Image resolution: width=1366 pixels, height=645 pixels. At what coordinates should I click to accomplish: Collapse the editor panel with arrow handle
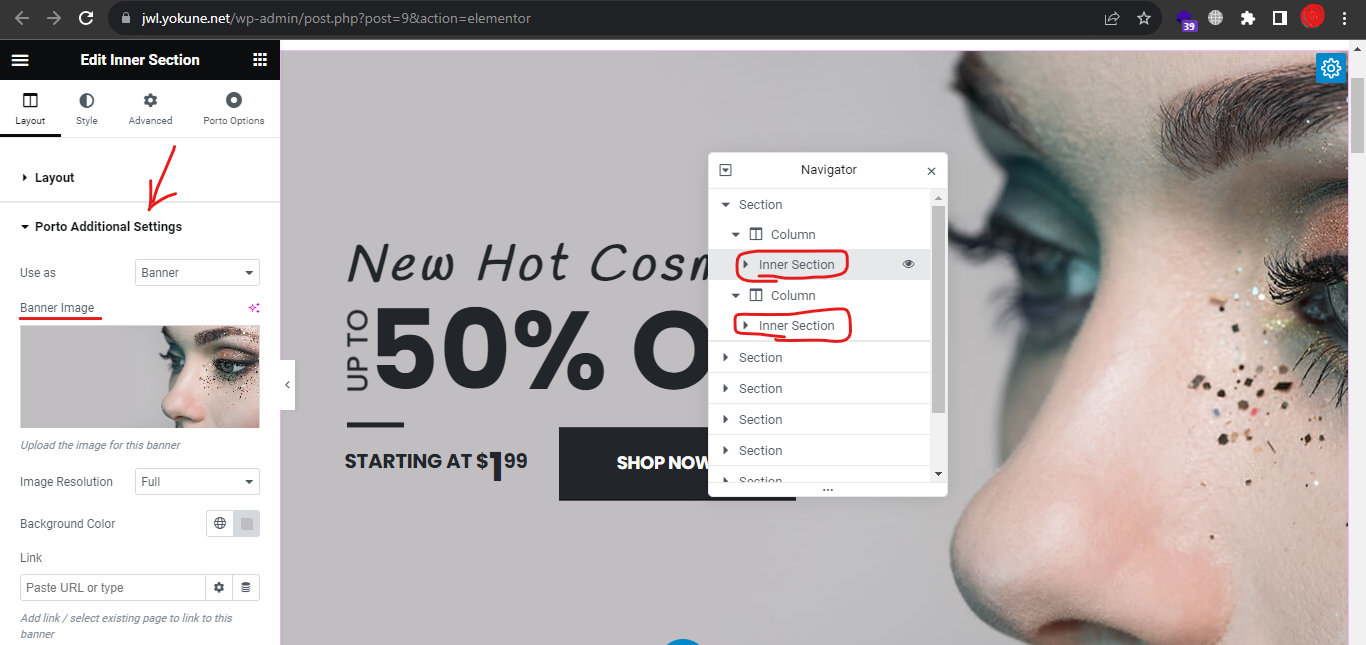(287, 385)
